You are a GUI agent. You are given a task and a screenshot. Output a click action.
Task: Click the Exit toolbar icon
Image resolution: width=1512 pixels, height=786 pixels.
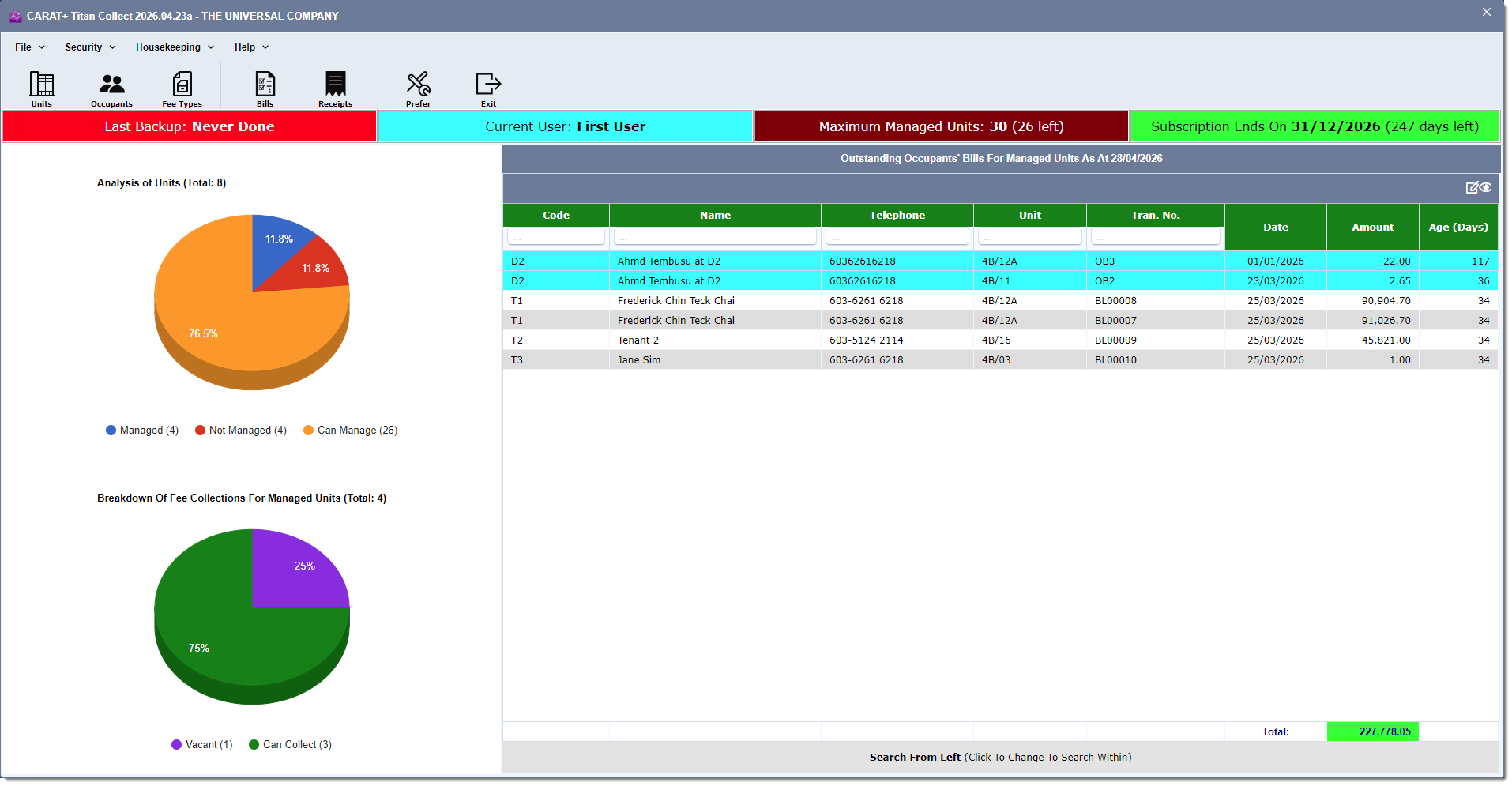pyautogui.click(x=488, y=88)
